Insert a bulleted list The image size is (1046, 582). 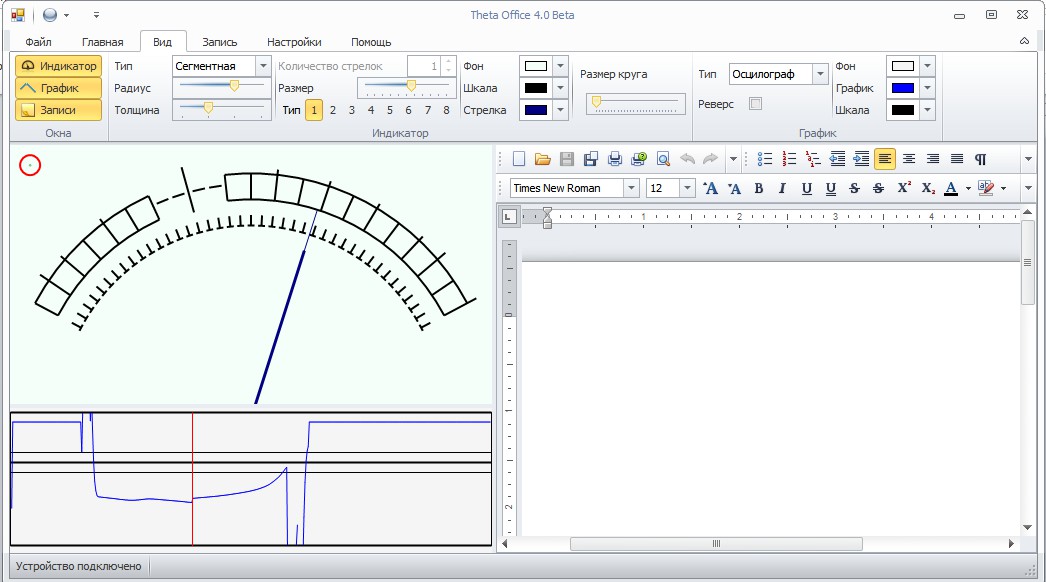click(766, 159)
